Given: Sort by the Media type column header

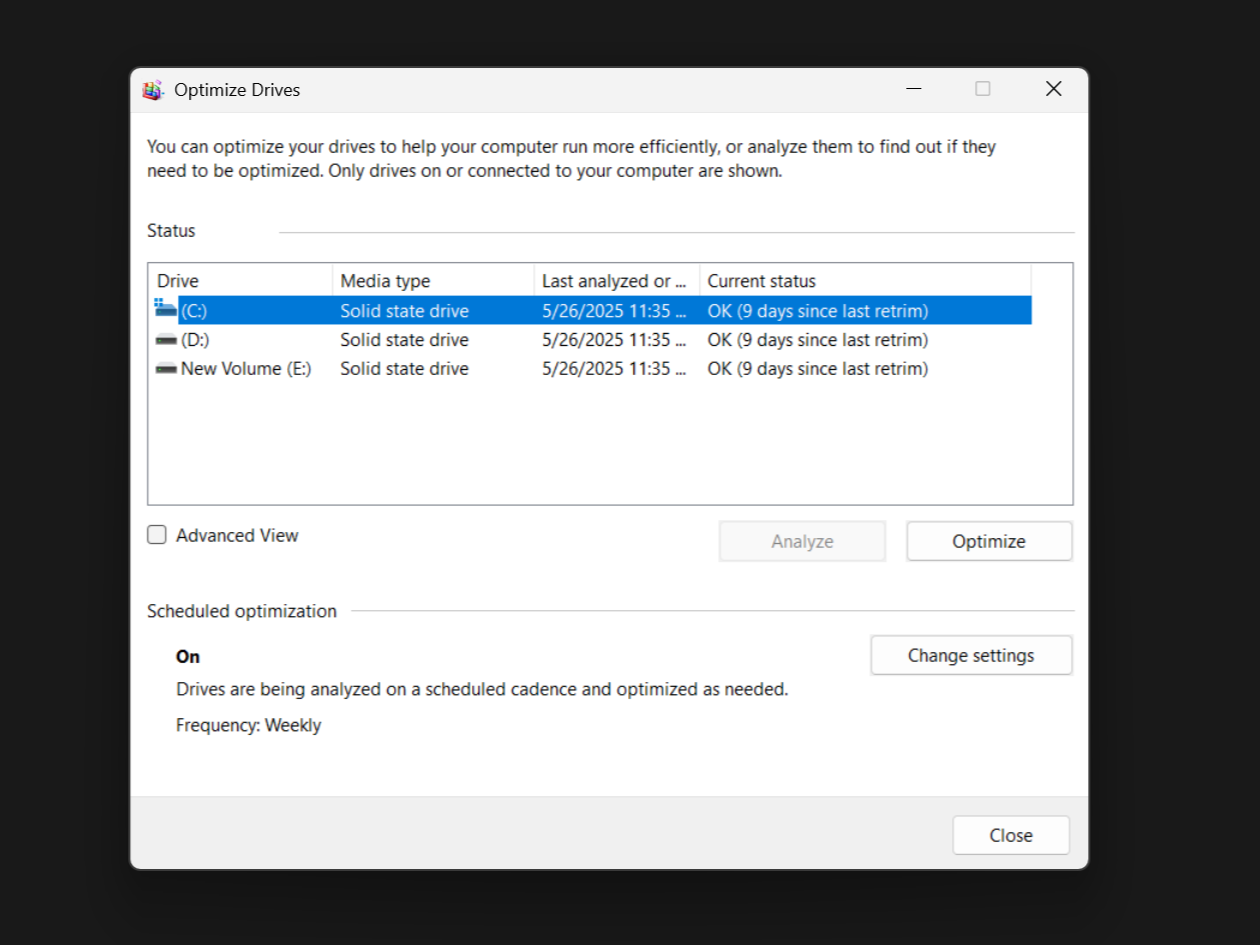Looking at the screenshot, I should tap(432, 281).
